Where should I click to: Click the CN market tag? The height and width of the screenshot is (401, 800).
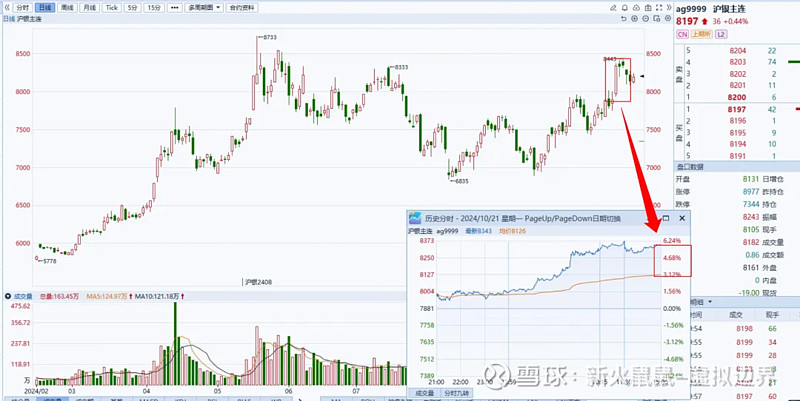point(682,34)
